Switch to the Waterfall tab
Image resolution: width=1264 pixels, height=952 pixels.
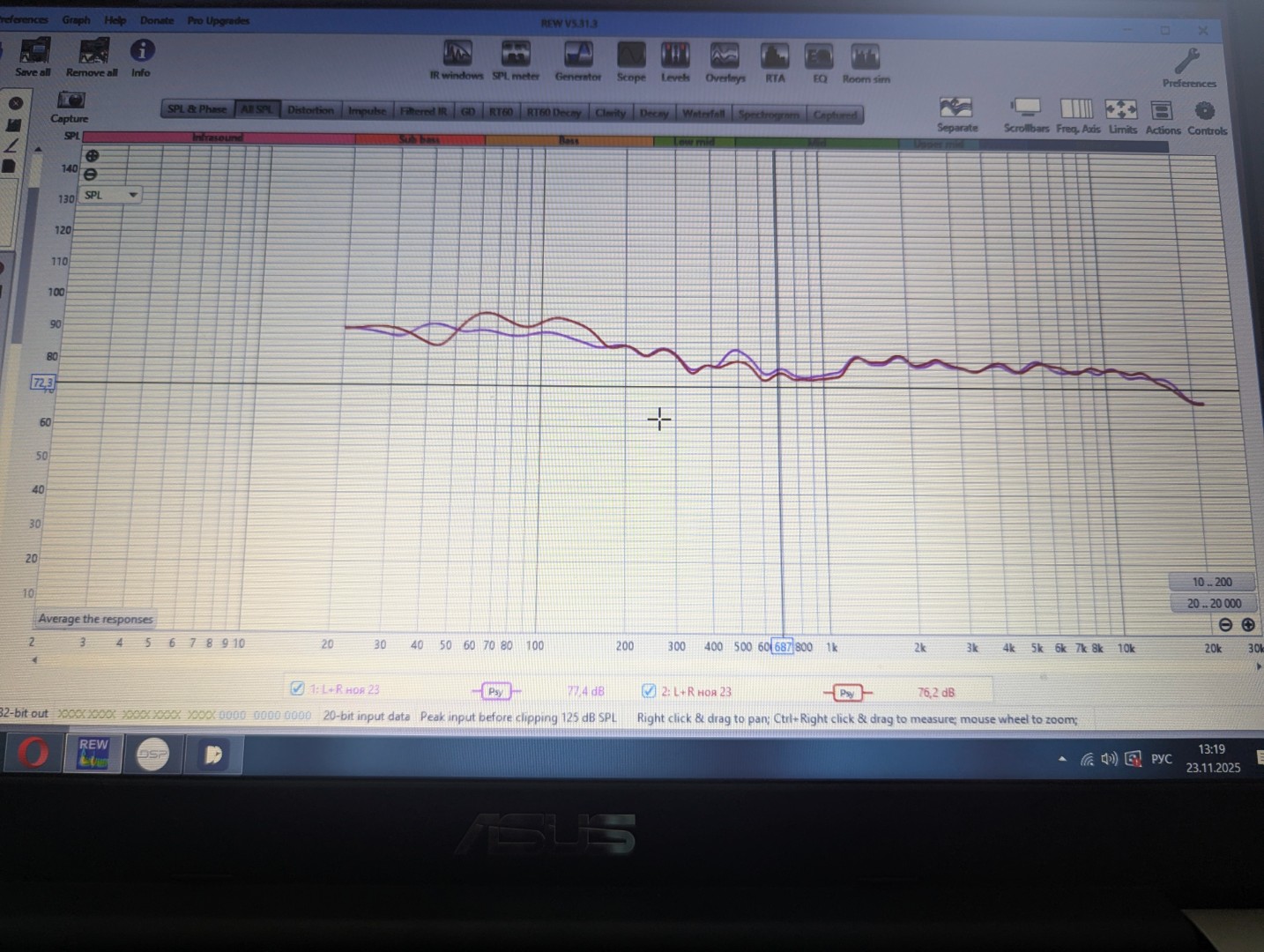(703, 113)
